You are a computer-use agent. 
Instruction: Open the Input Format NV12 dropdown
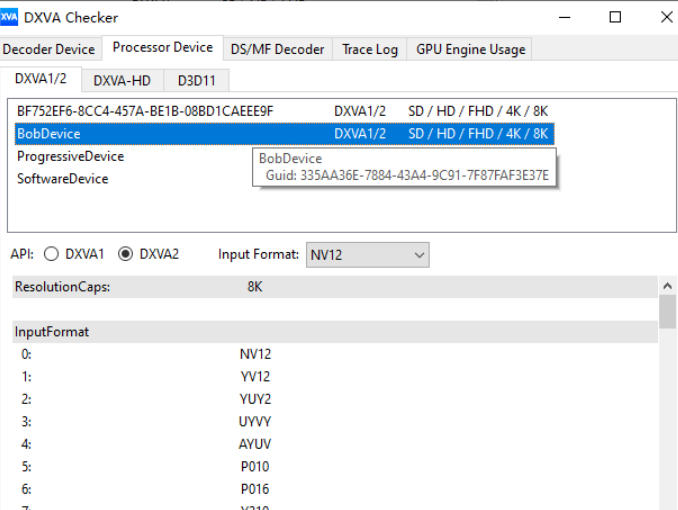tap(367, 255)
